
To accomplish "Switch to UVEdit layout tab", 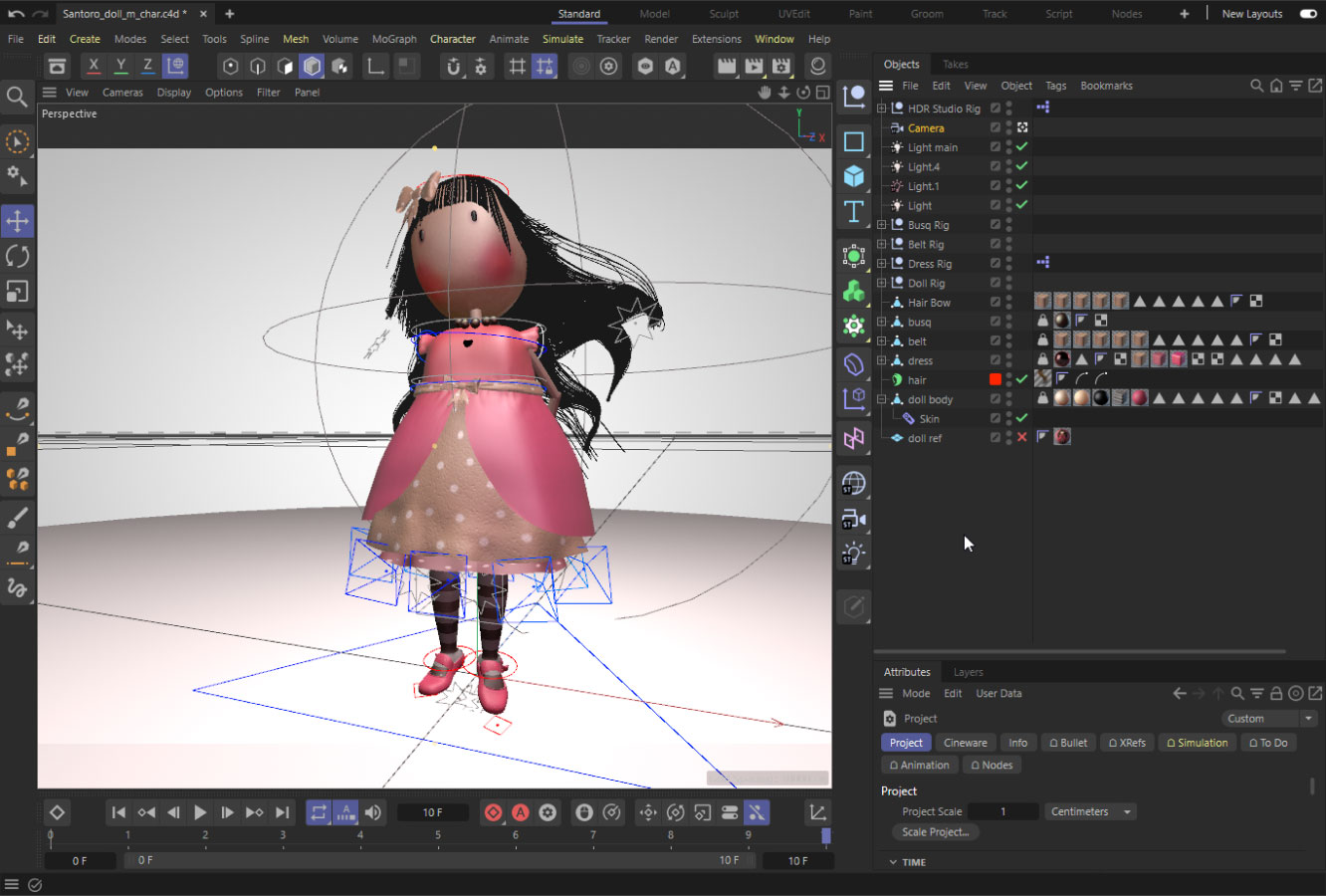I will (793, 14).
